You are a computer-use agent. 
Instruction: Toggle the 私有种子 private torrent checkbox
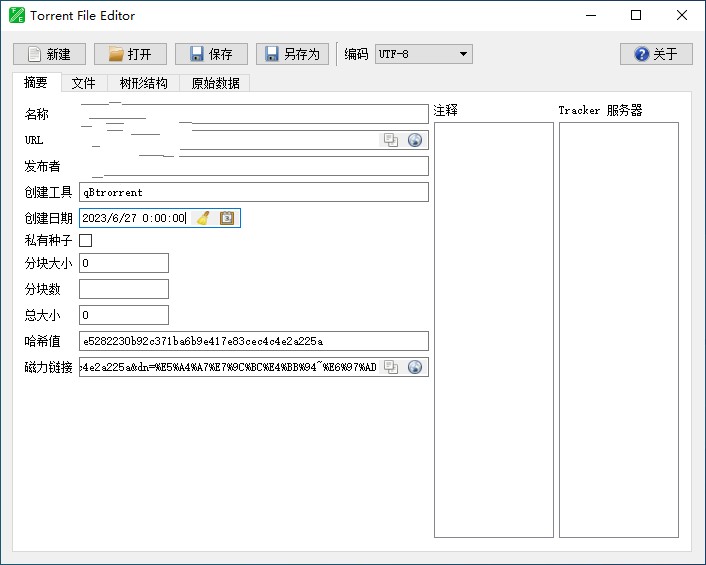coord(86,240)
